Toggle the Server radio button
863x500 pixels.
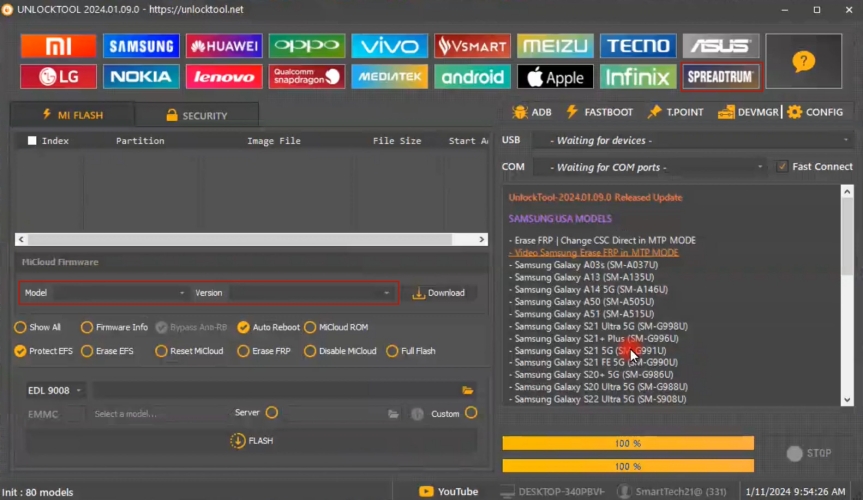(272, 412)
